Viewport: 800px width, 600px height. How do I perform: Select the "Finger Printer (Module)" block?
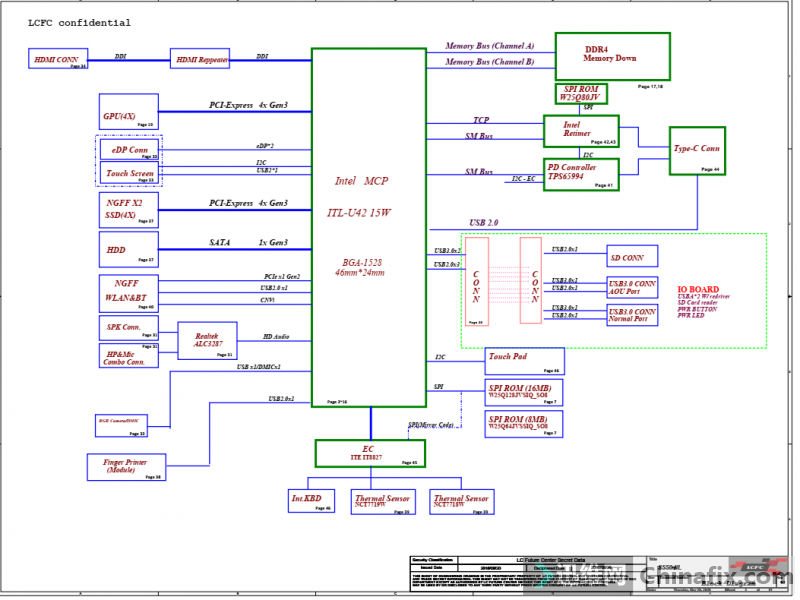pos(127,467)
